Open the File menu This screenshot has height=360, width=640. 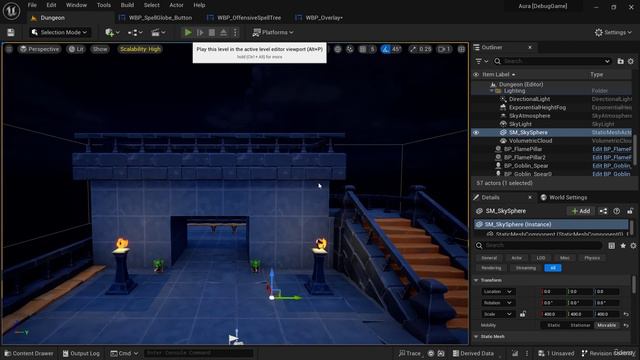[x=32, y=5]
